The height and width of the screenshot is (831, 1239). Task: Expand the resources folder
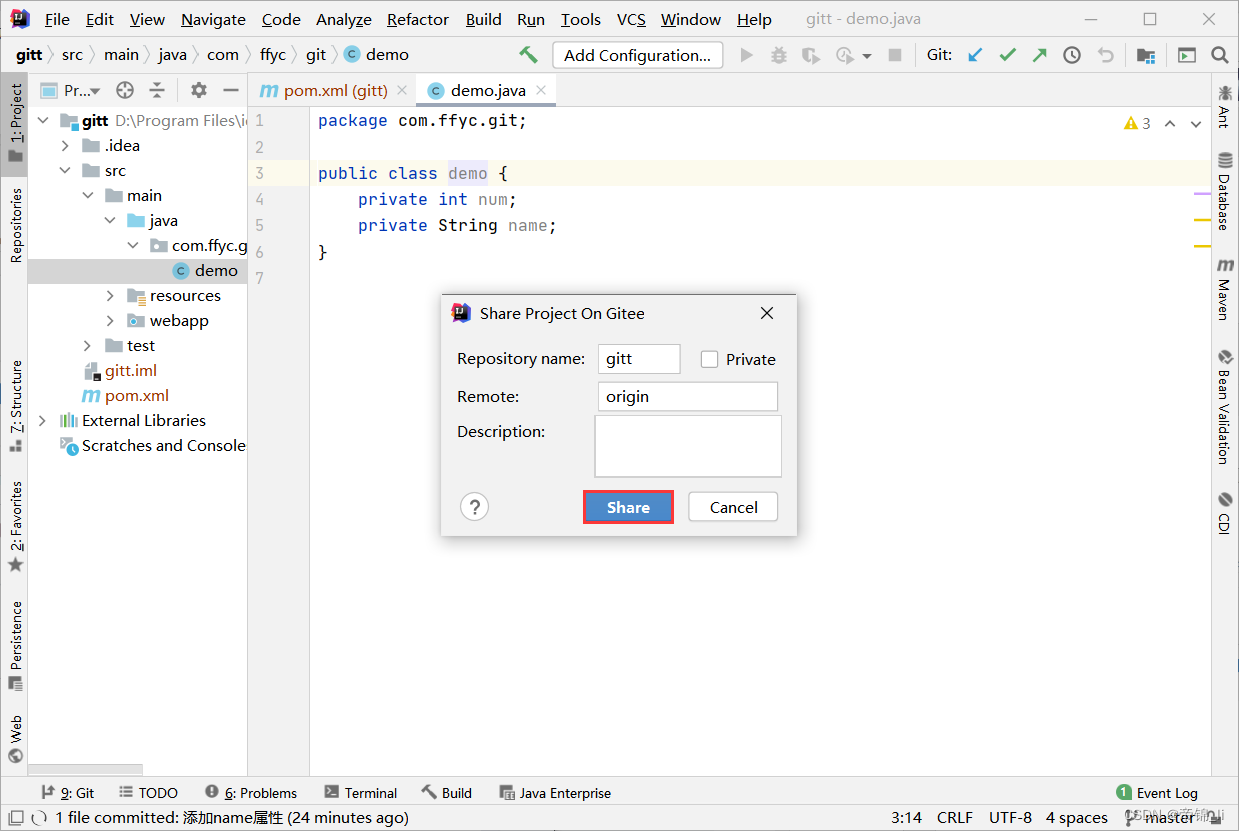click(x=110, y=295)
